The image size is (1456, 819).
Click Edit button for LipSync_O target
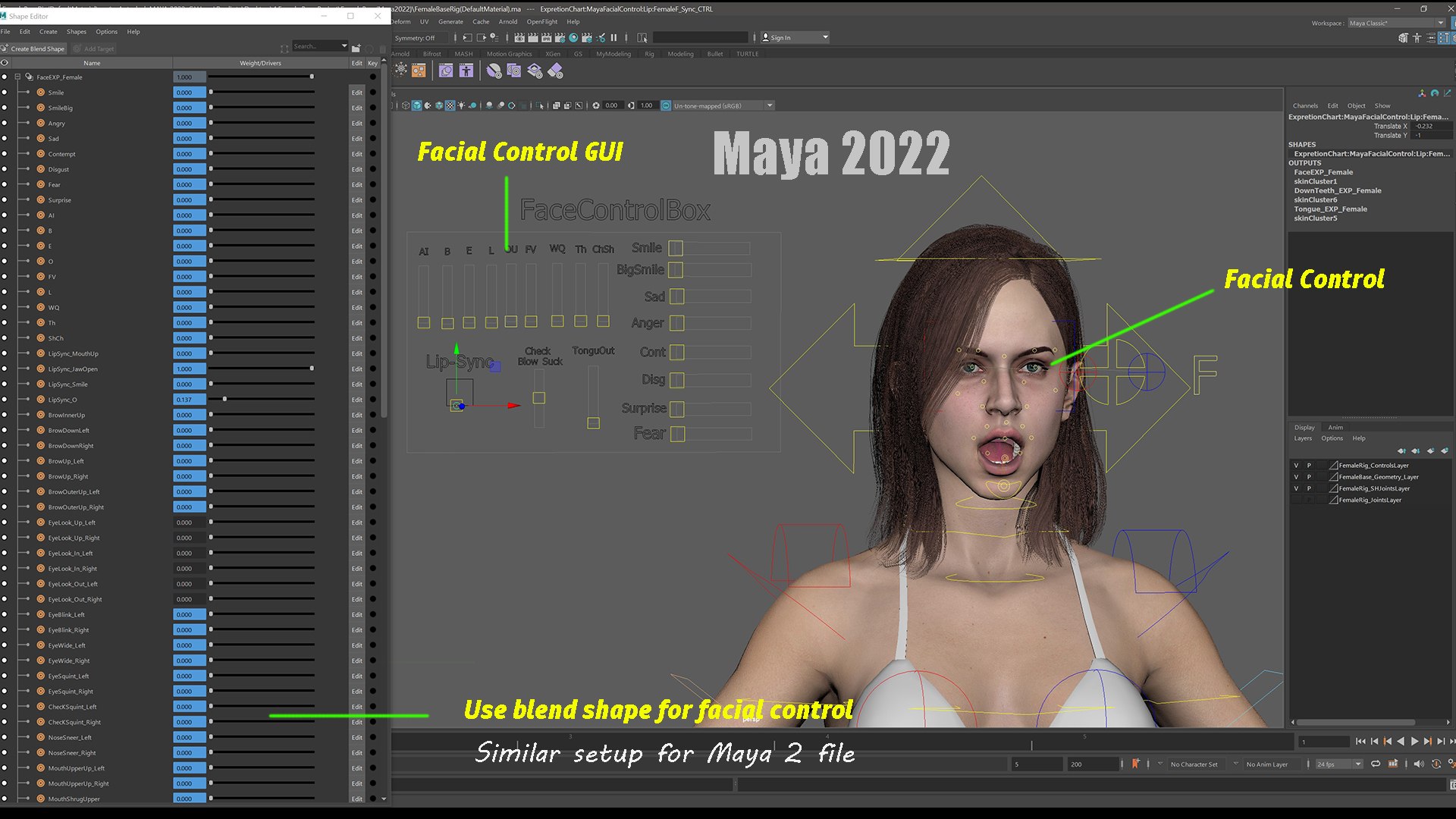(357, 400)
